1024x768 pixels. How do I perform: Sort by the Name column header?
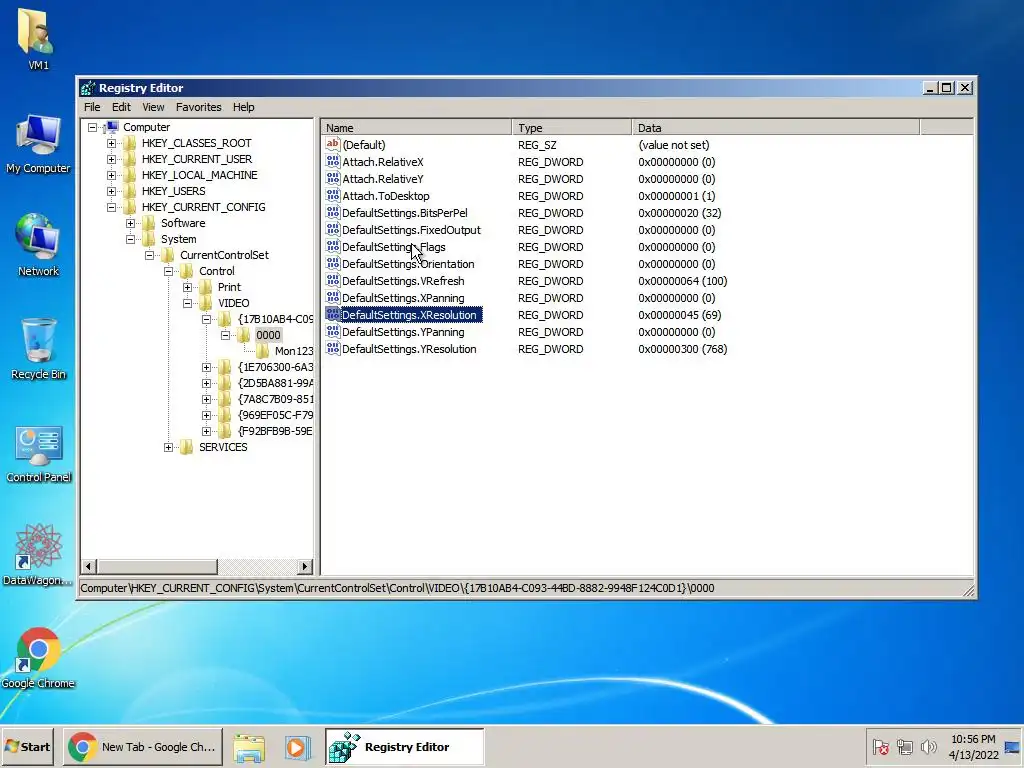(x=417, y=128)
